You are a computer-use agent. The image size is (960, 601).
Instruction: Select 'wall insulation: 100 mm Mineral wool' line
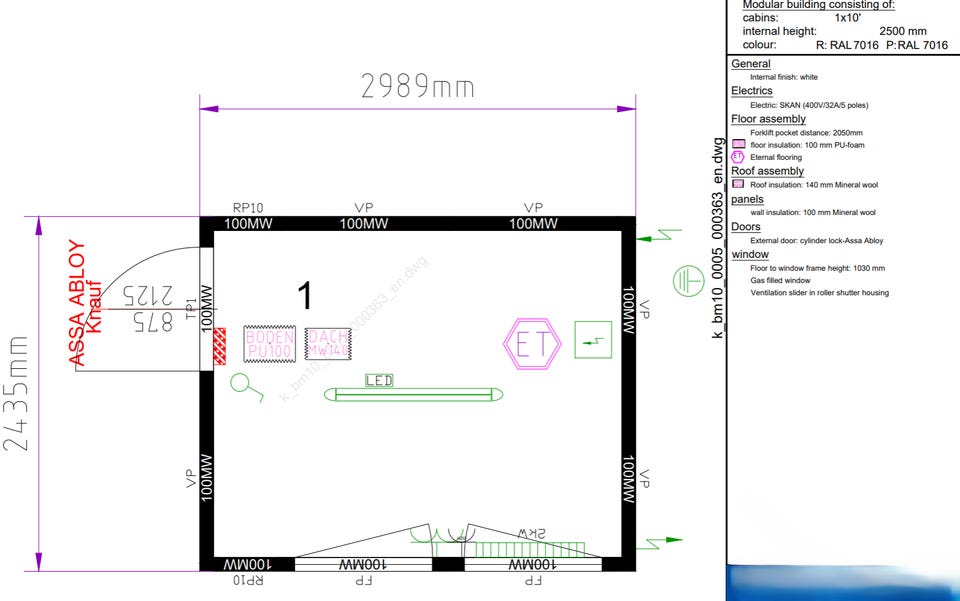pyautogui.click(x=813, y=212)
